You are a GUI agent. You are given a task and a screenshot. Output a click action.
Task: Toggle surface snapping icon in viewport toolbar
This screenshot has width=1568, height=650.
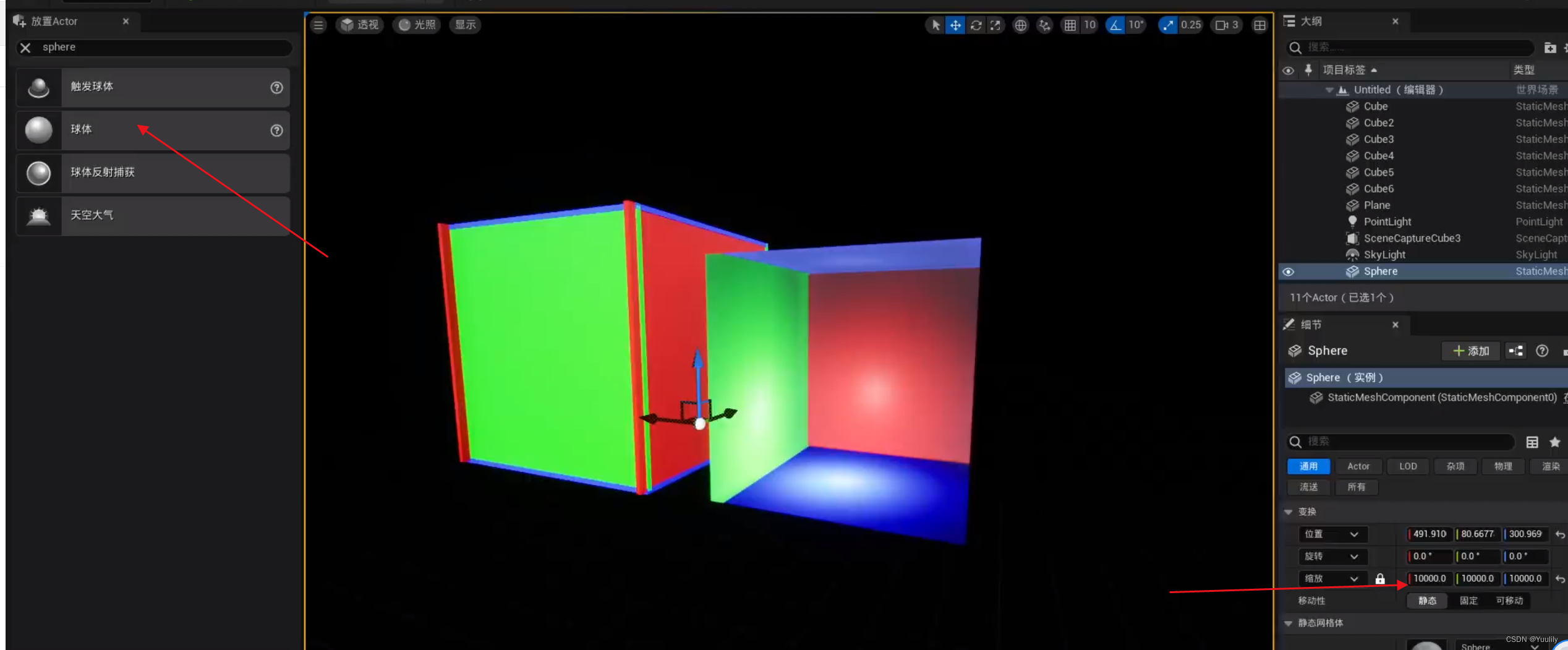coord(1044,25)
